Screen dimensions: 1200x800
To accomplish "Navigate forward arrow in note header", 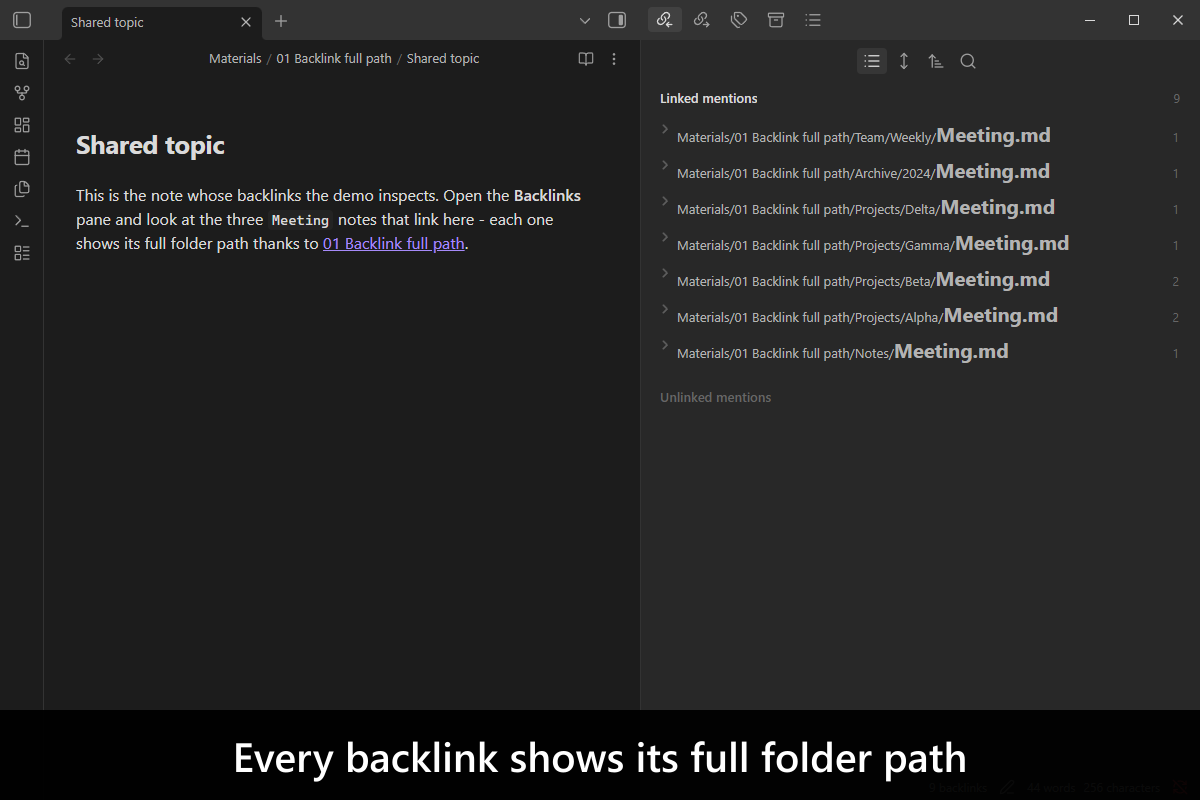I will point(98,59).
